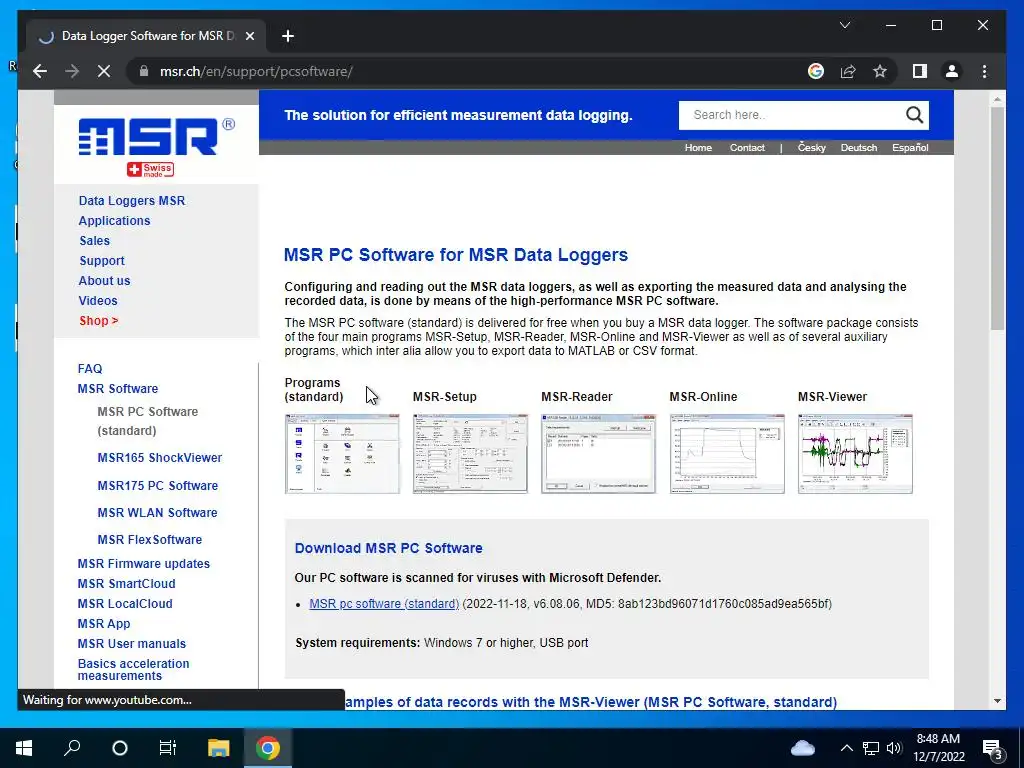Open a new browser tab
This screenshot has height=768, width=1024.
point(288,36)
